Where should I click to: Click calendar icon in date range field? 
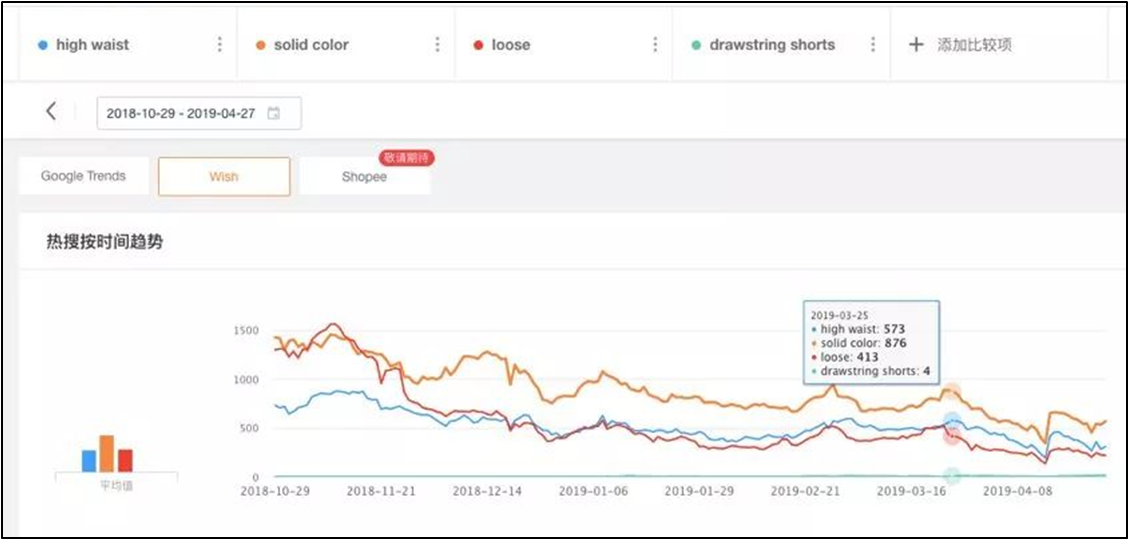274,114
